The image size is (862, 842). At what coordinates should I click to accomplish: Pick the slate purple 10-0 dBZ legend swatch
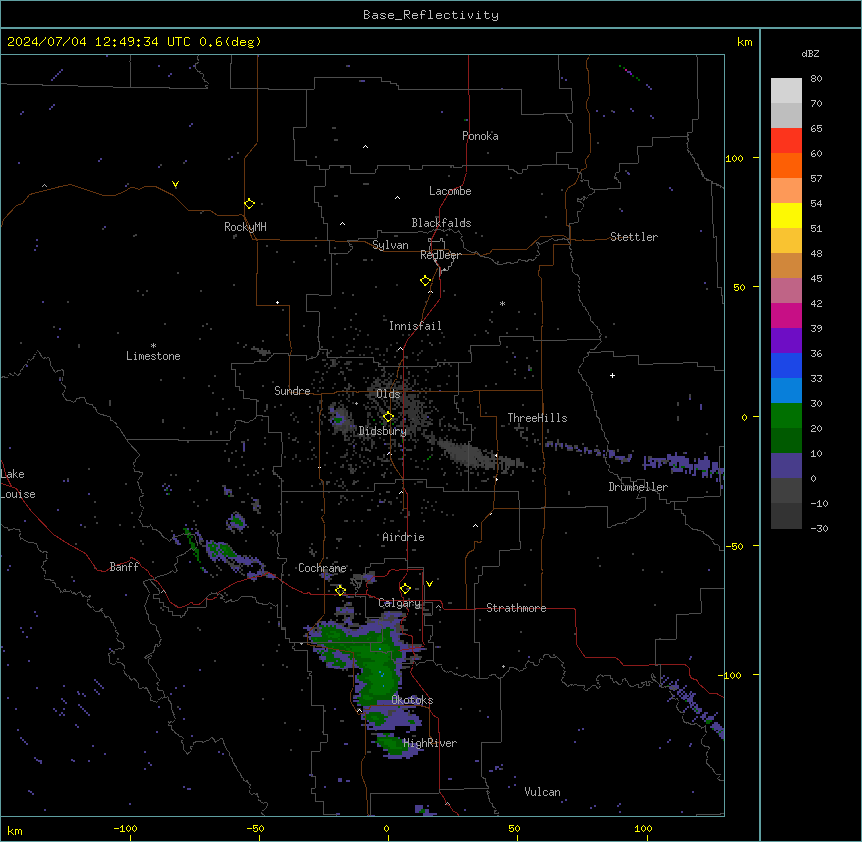[786, 466]
